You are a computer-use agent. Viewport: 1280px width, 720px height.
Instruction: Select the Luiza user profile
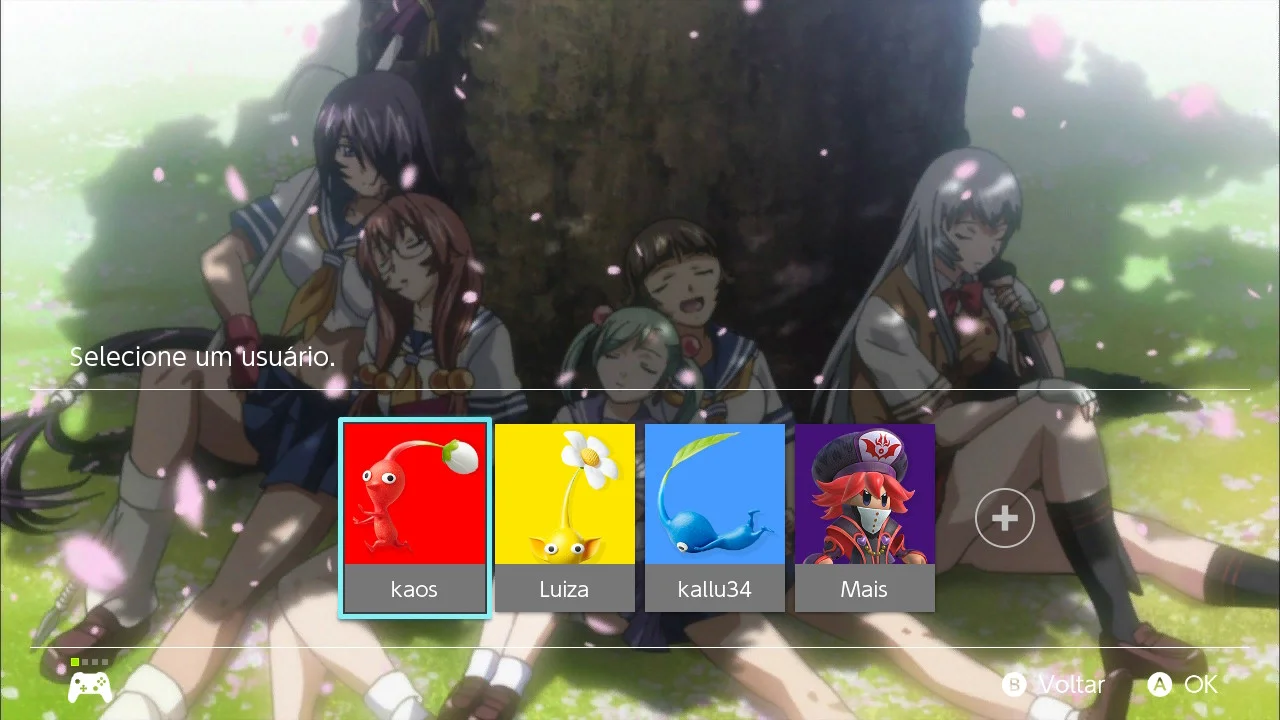[x=565, y=518]
